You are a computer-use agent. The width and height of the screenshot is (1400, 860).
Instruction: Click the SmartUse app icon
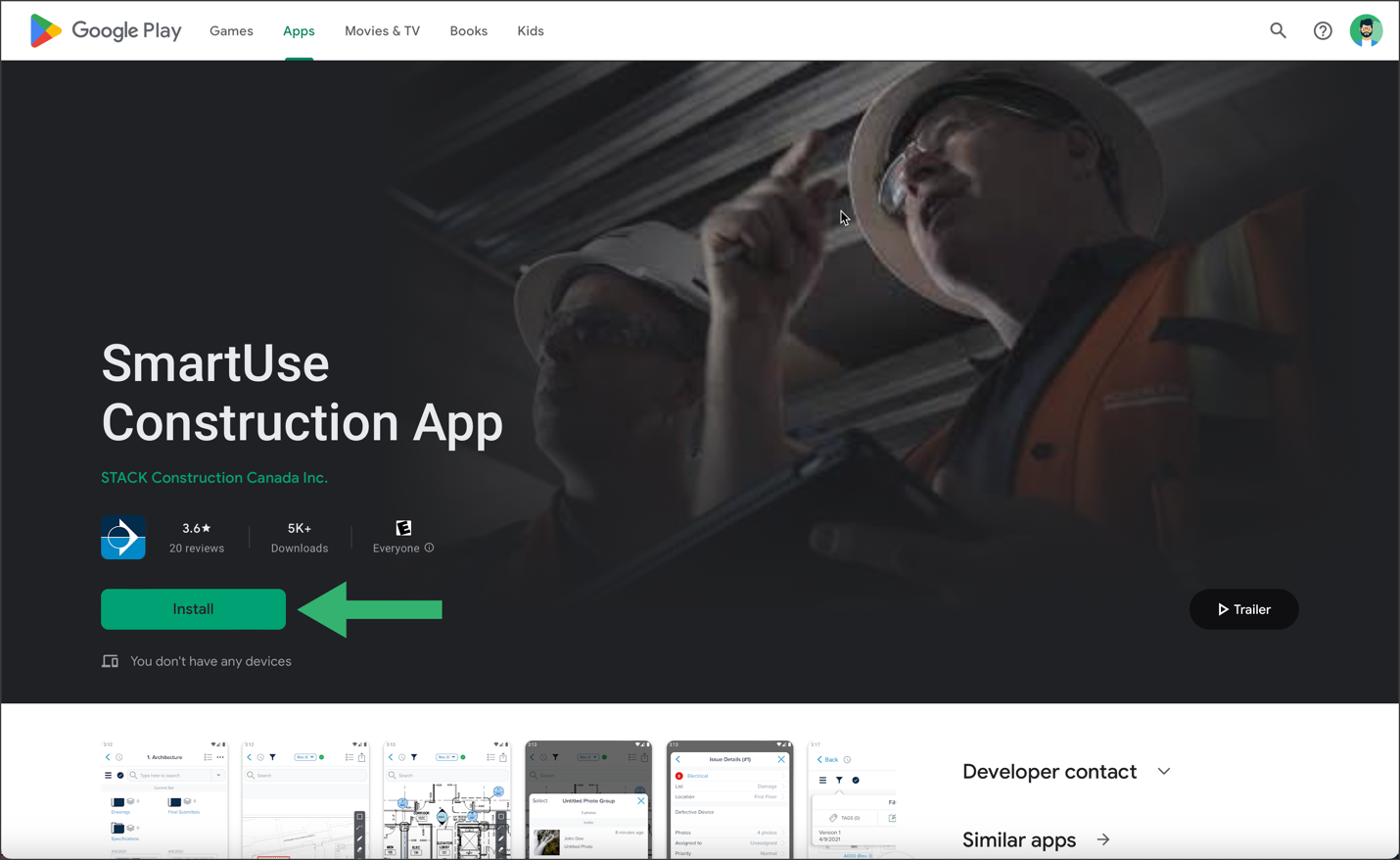pyautogui.click(x=123, y=537)
